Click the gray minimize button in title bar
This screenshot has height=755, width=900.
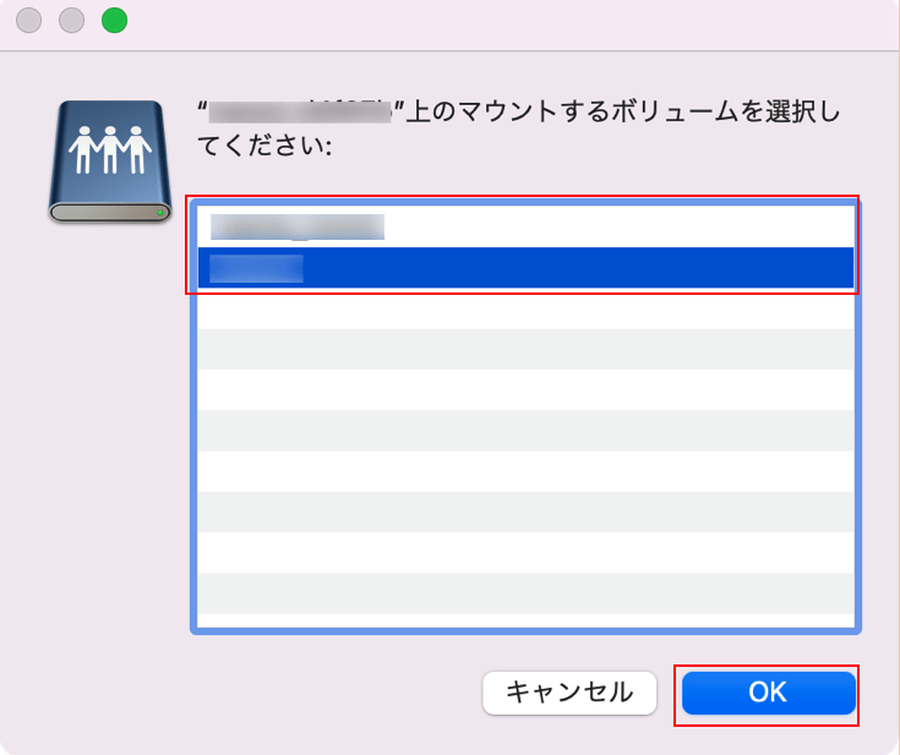(x=72, y=20)
